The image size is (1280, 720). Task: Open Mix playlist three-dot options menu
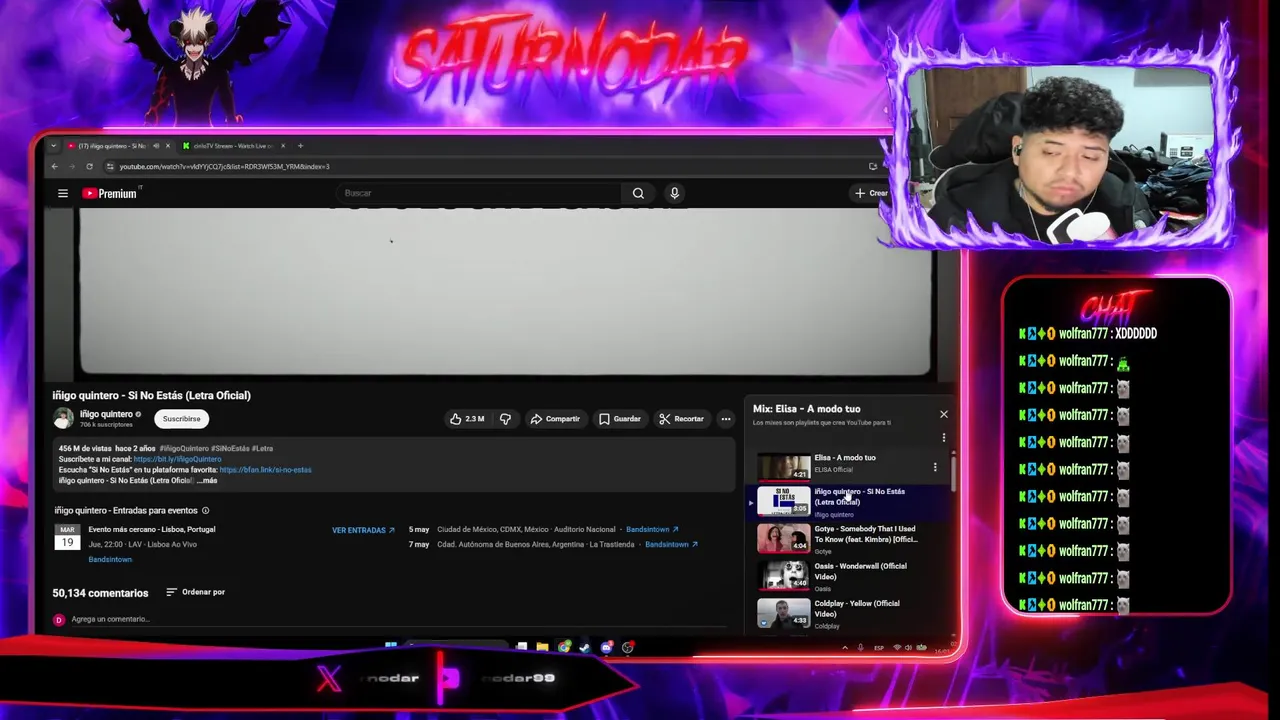click(943, 437)
